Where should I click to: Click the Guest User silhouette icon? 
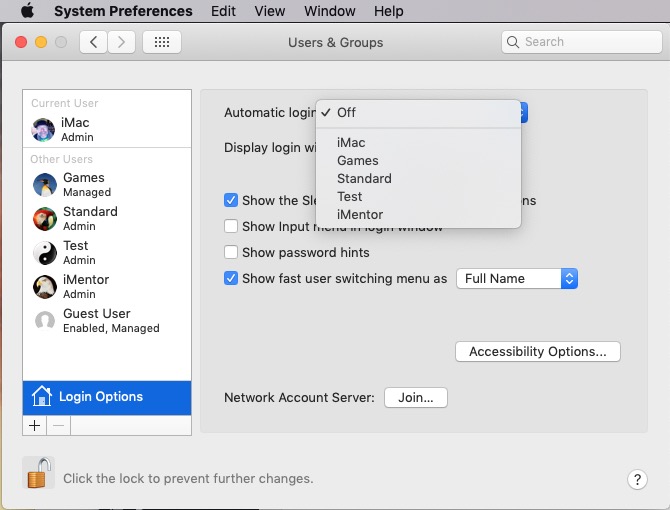coord(45,321)
